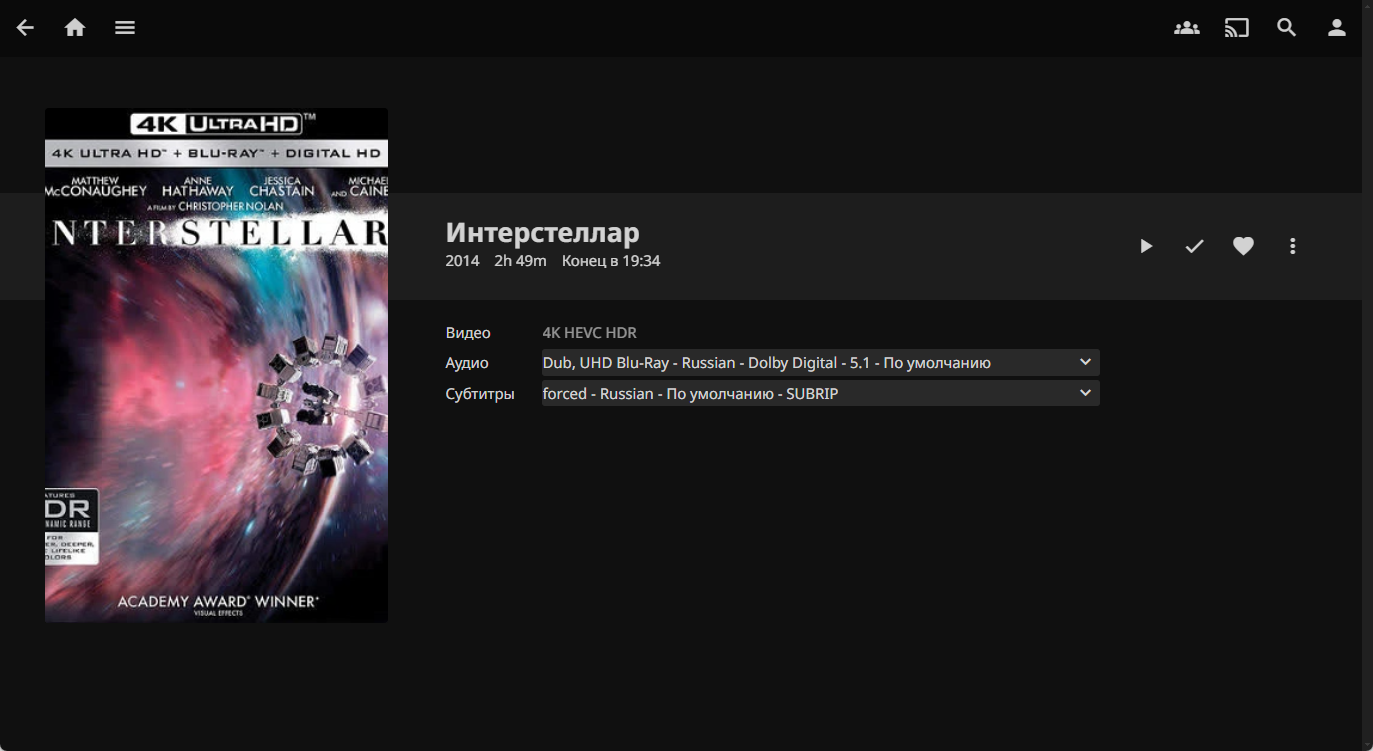Open the Субтитры track dropdown

(x=820, y=393)
